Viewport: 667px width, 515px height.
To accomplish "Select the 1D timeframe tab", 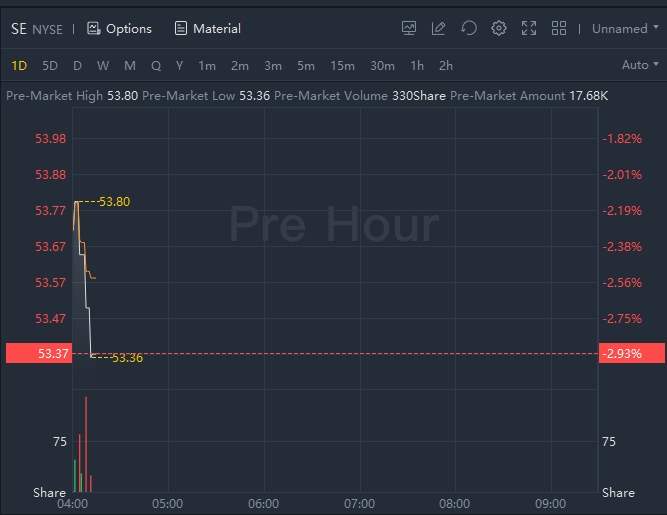I will pyautogui.click(x=19, y=66).
